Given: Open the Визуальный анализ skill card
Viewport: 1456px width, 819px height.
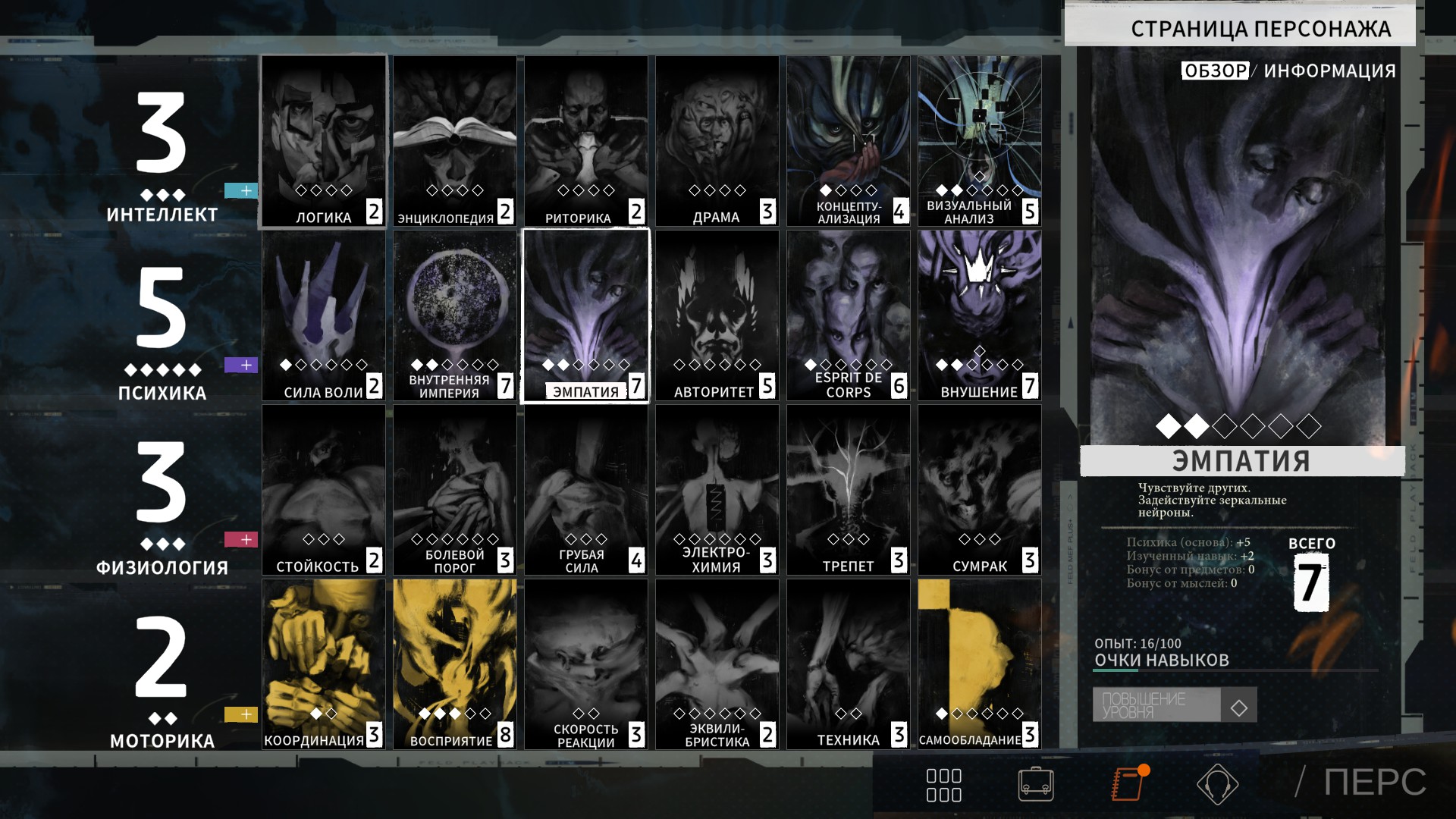Looking at the screenshot, I should [x=980, y=141].
